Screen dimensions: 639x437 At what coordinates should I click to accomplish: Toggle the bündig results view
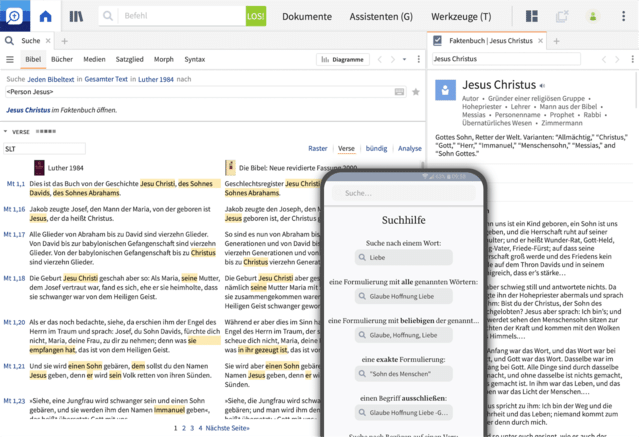pyautogui.click(x=376, y=148)
